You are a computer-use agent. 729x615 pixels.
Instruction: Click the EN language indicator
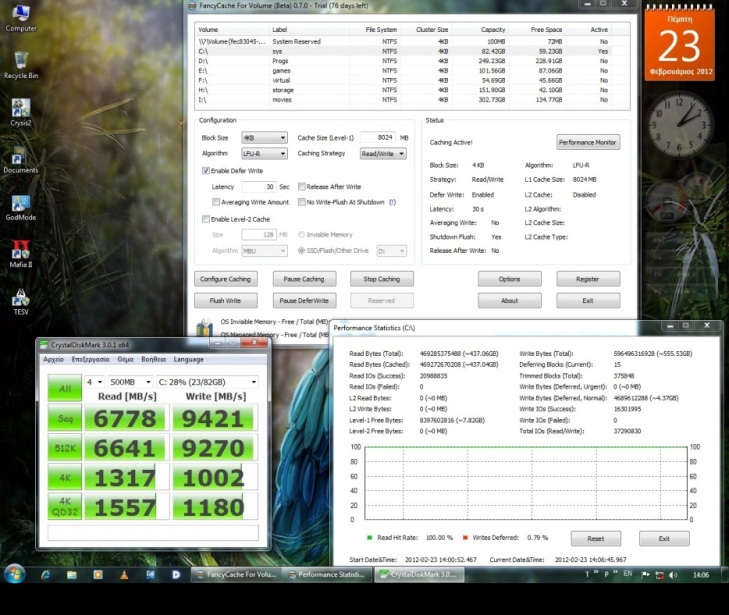pyautogui.click(x=628, y=574)
